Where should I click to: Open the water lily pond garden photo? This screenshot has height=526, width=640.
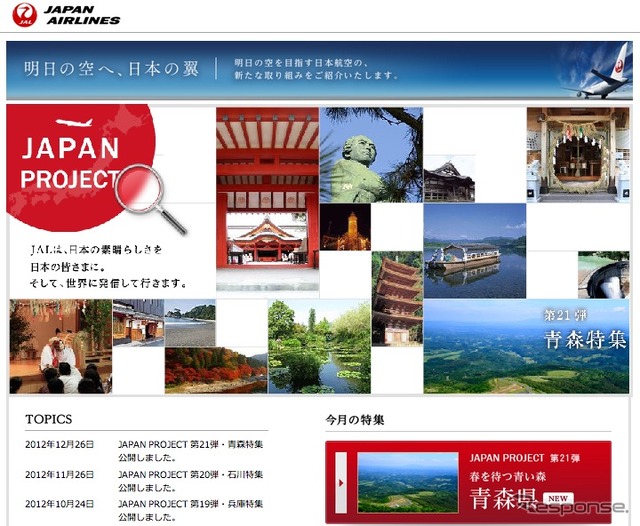click(320, 346)
